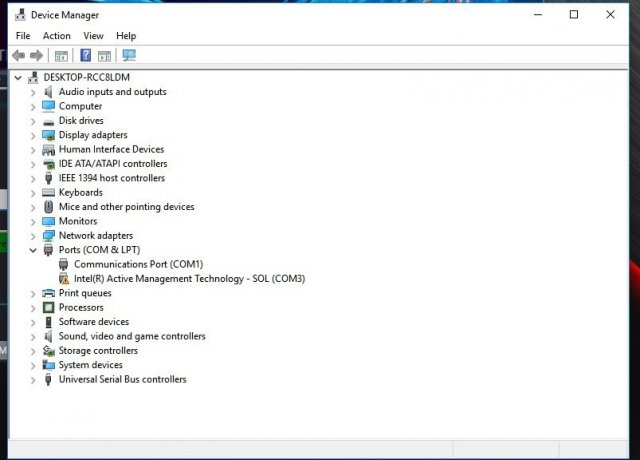Click the Forward arrow in toolbar

[36, 56]
